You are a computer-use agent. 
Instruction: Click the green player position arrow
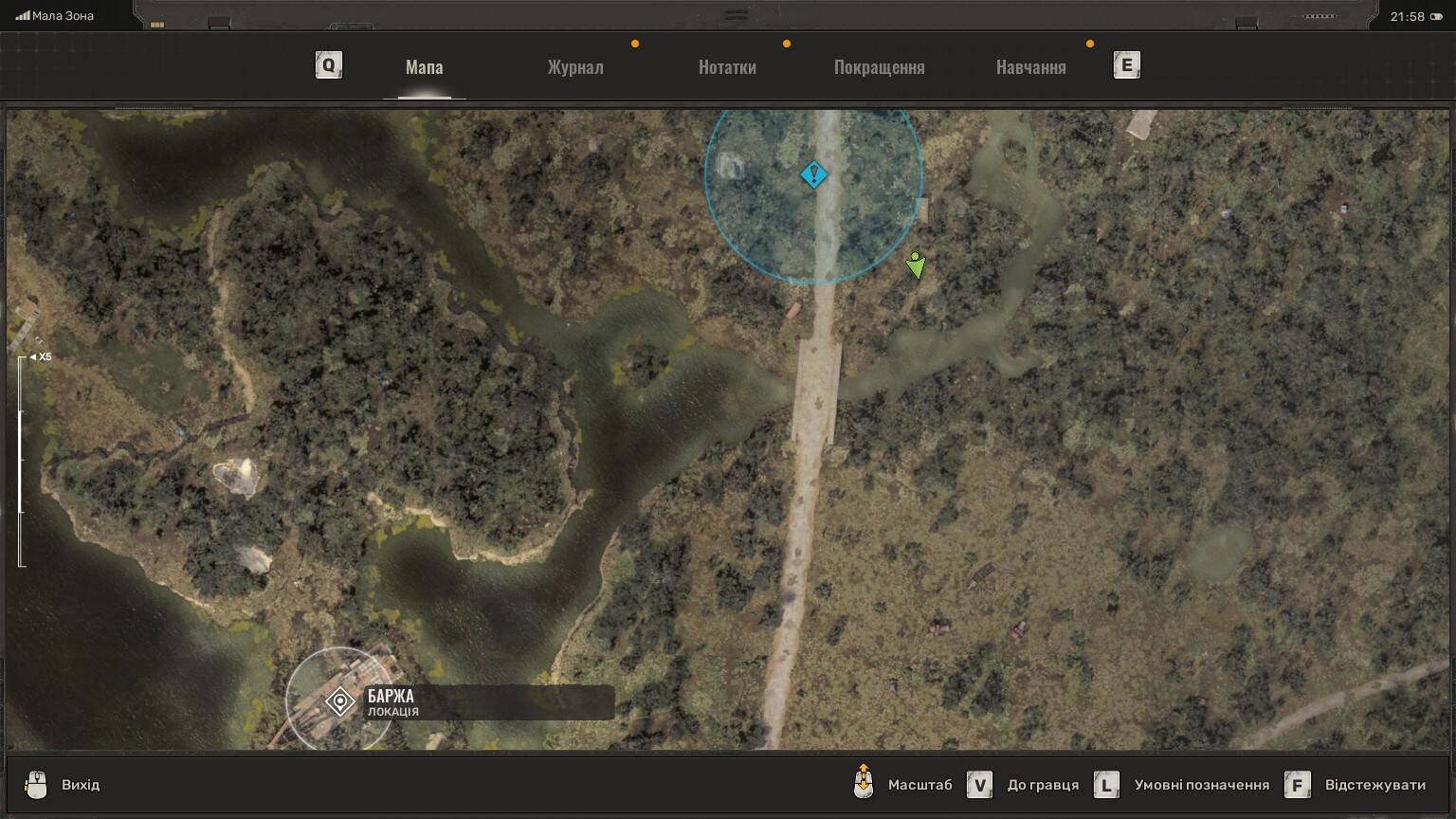(915, 264)
